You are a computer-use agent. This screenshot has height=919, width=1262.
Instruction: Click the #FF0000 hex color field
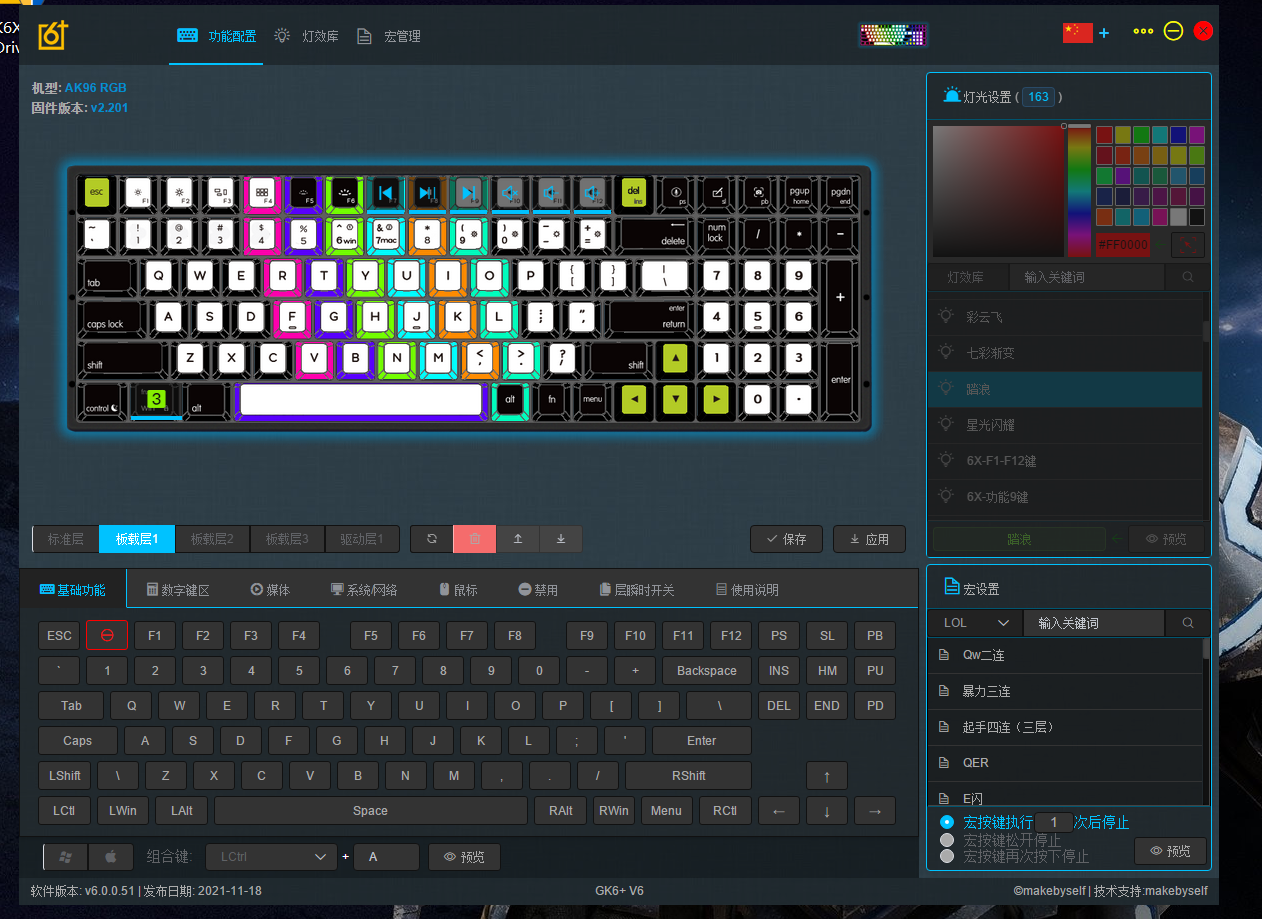tap(1123, 244)
